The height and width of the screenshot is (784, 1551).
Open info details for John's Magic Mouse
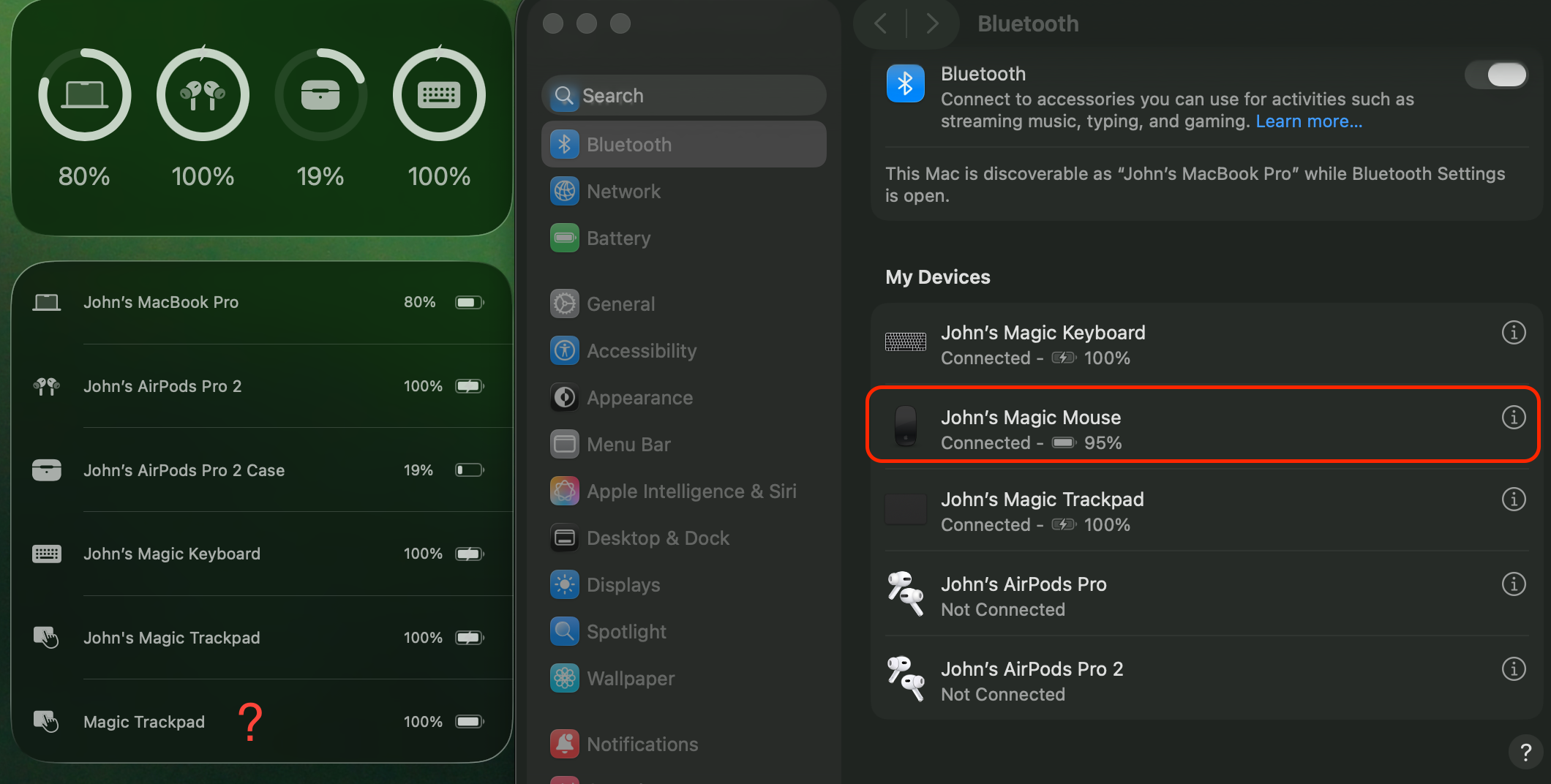pos(1513,418)
